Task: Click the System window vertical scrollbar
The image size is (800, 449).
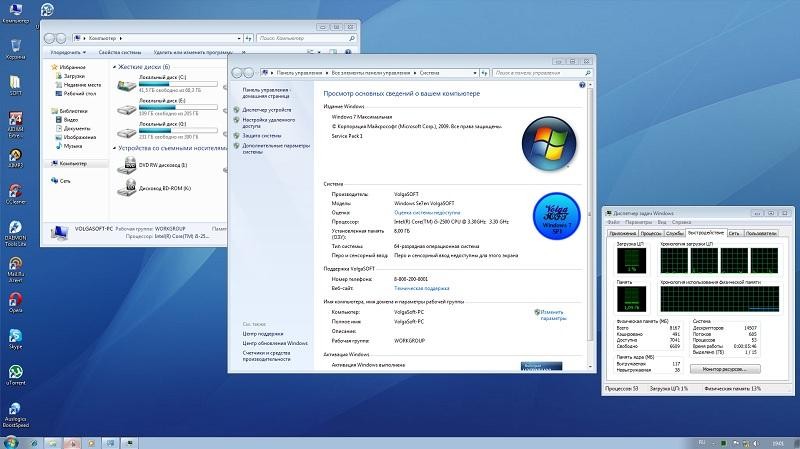Action: click(590, 214)
